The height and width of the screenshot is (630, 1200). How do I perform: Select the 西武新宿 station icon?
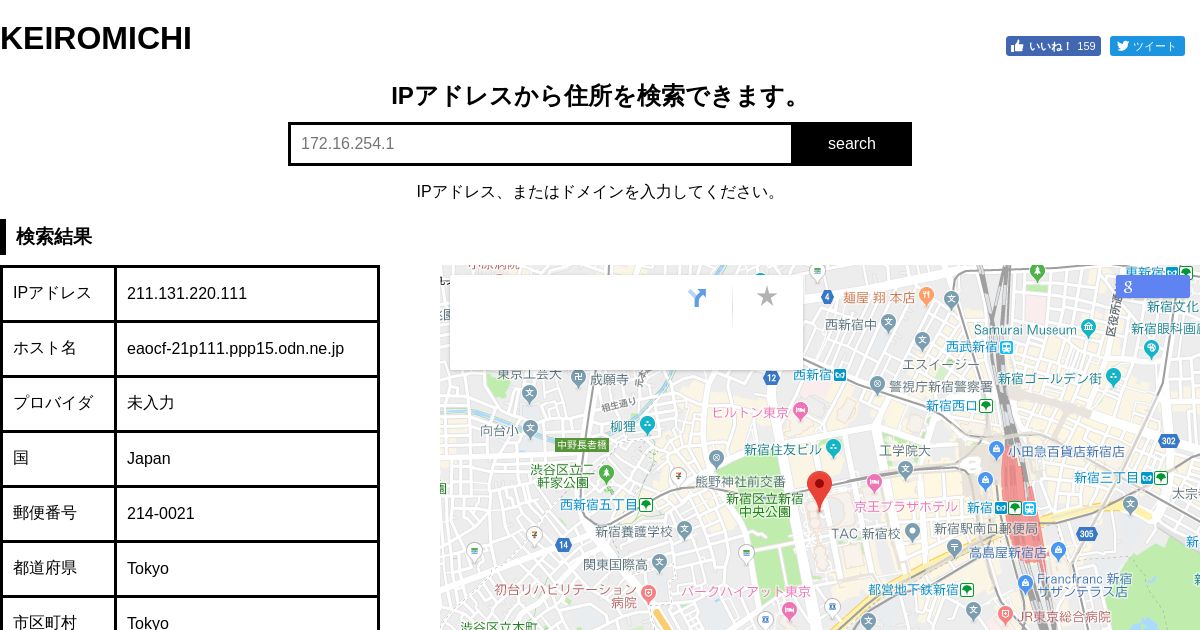click(x=1007, y=346)
